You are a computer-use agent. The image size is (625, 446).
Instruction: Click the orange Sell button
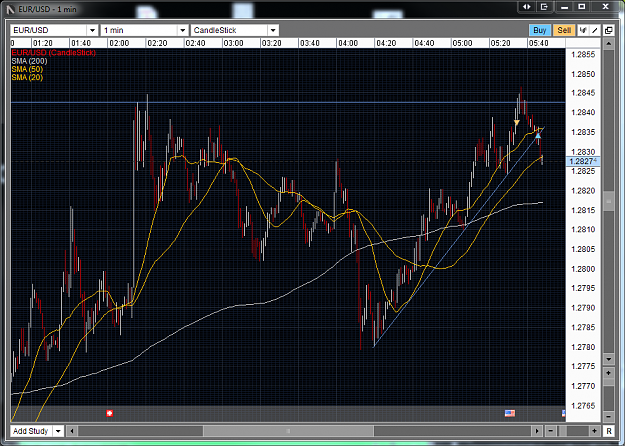coord(564,30)
